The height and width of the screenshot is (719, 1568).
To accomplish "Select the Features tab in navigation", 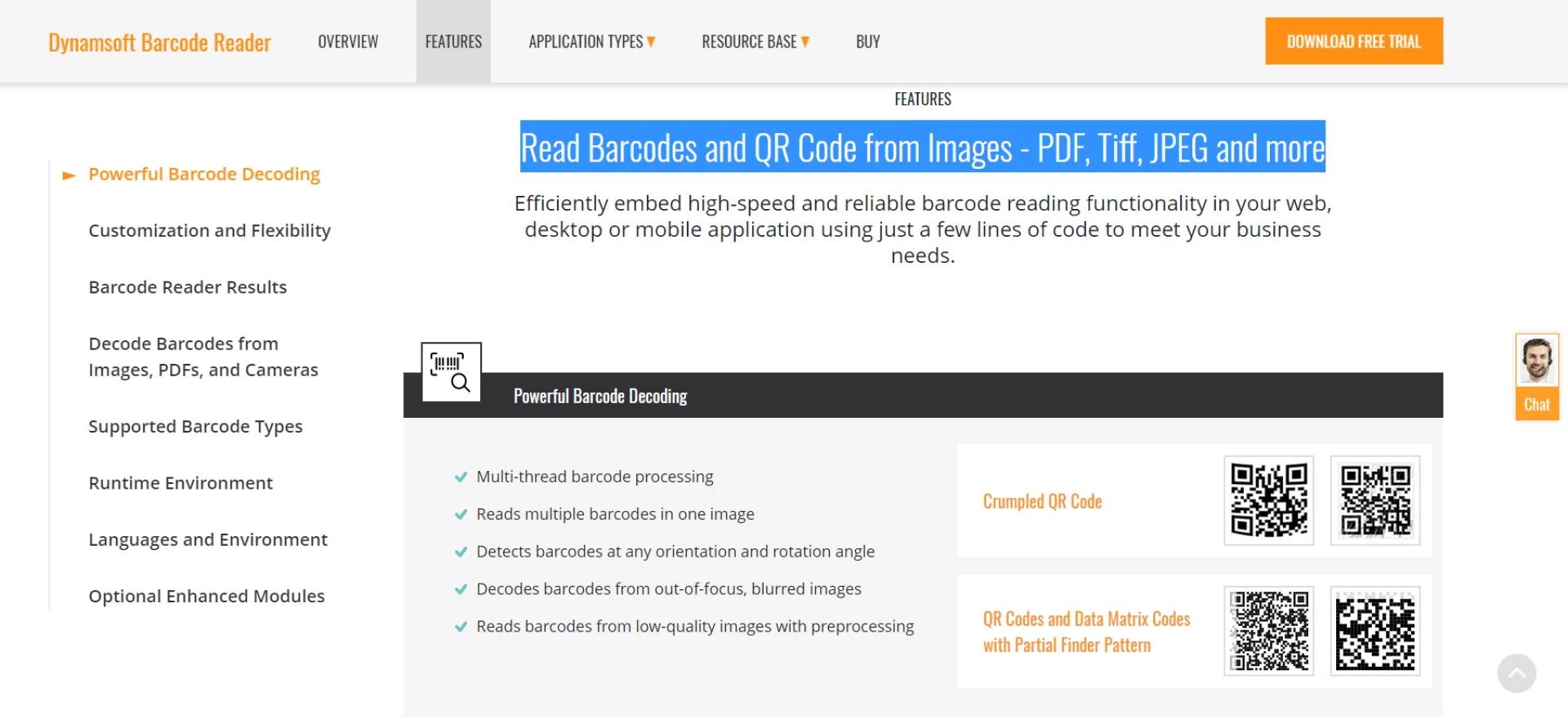I will (453, 42).
